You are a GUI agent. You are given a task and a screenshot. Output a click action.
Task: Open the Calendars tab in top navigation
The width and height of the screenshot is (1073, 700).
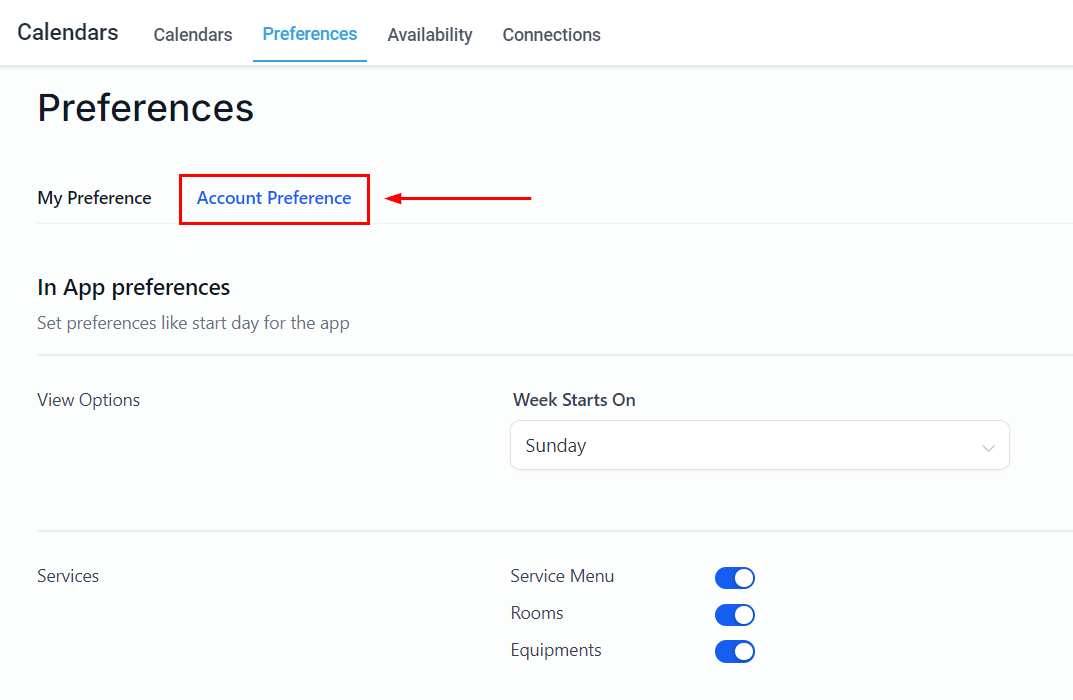[193, 35]
